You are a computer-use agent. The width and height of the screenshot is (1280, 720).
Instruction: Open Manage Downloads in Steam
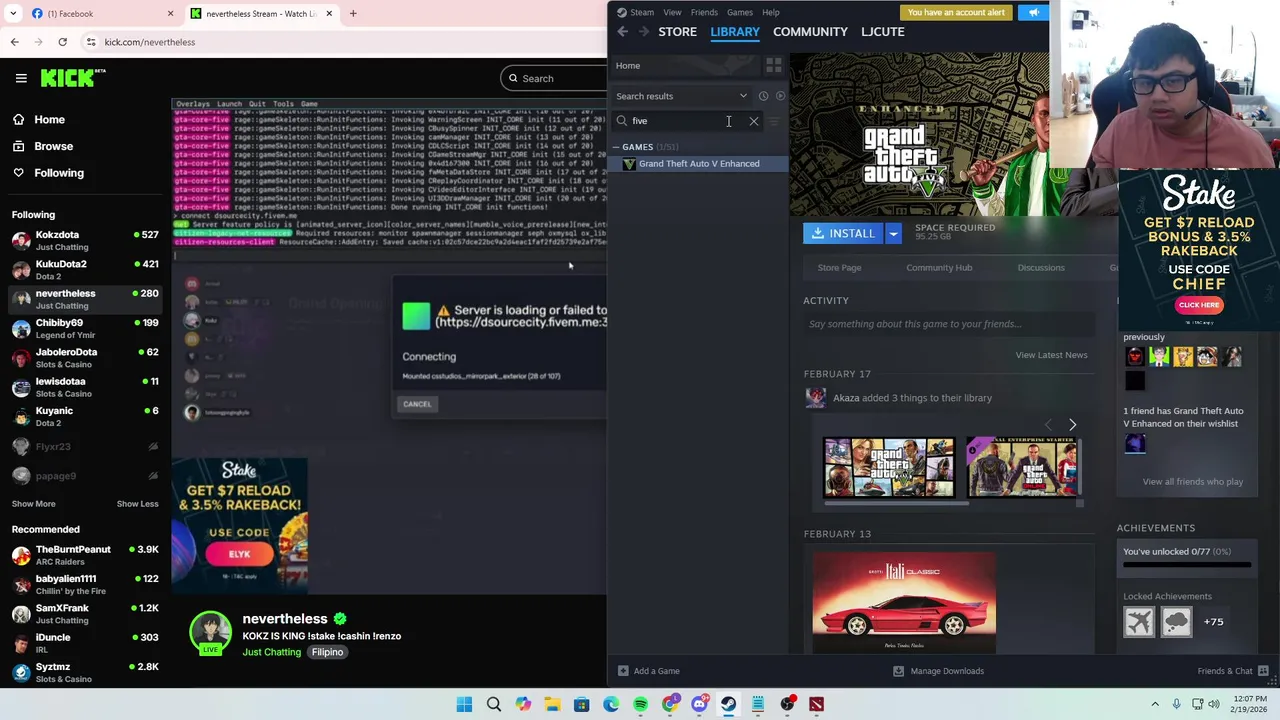tap(938, 671)
